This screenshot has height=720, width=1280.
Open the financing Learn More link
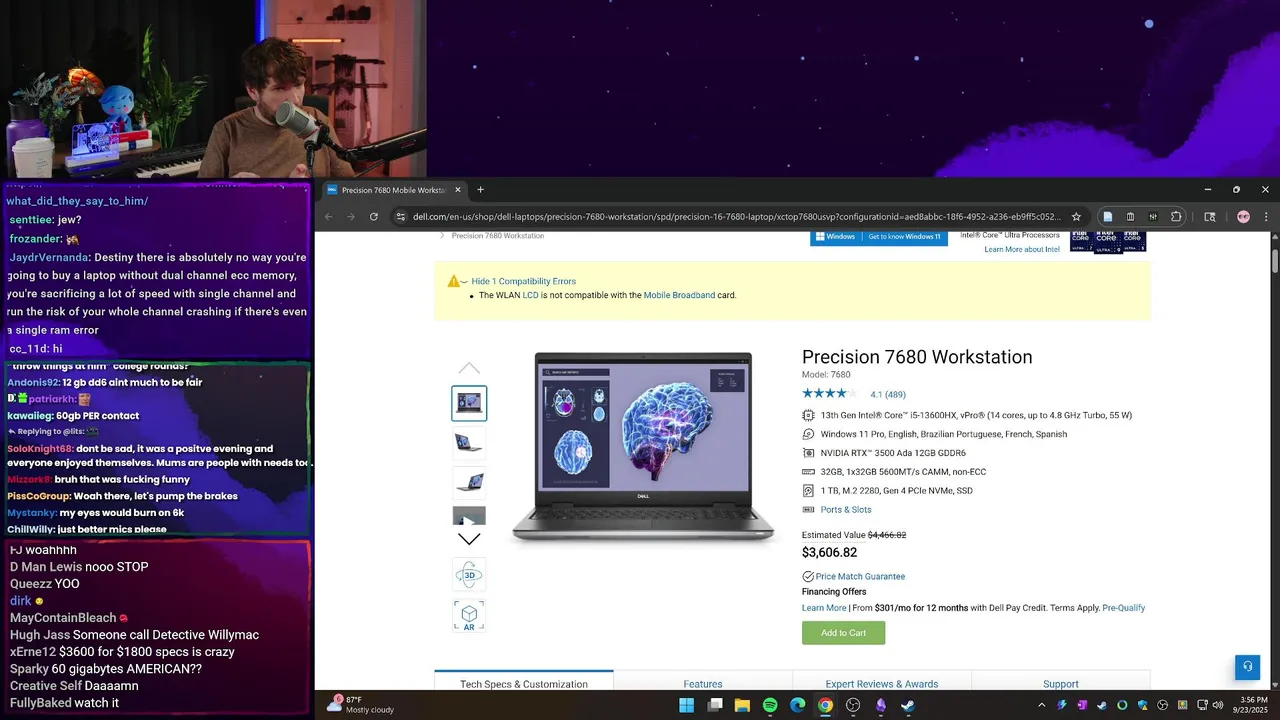(x=824, y=608)
